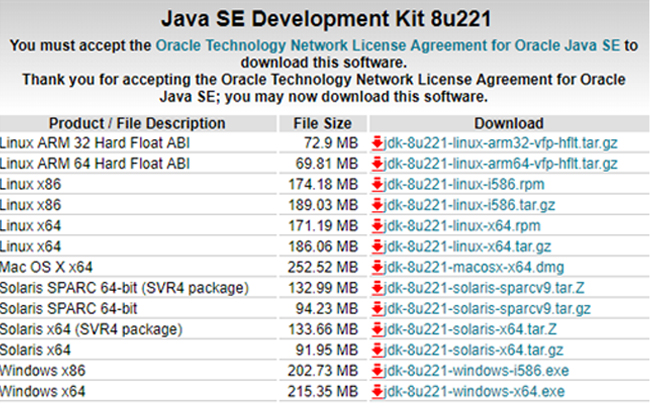
Task: Select the Linux ARM 32 Hard Float ABI text
Action: pos(95,143)
